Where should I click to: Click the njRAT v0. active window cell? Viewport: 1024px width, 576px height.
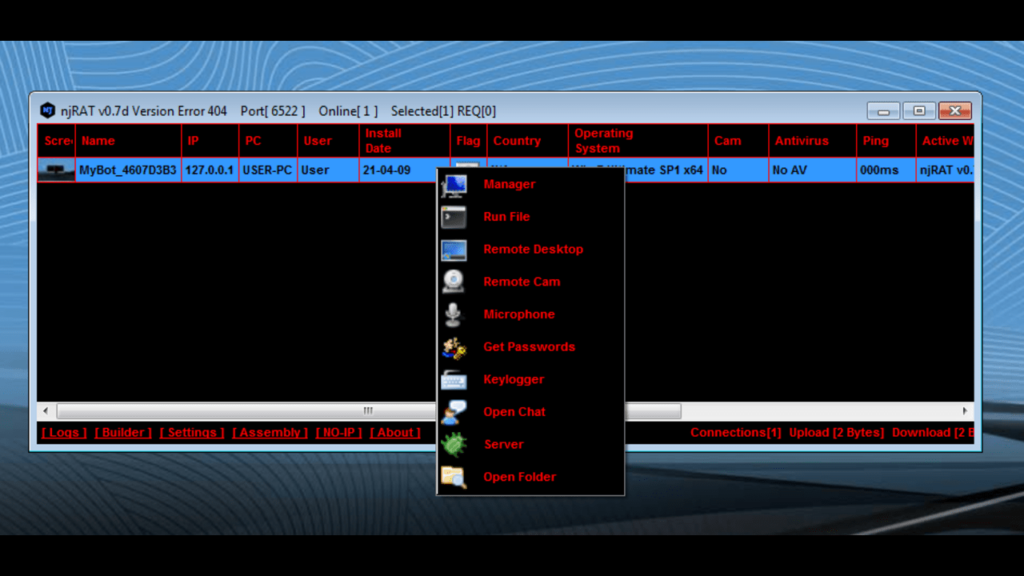click(x=945, y=170)
